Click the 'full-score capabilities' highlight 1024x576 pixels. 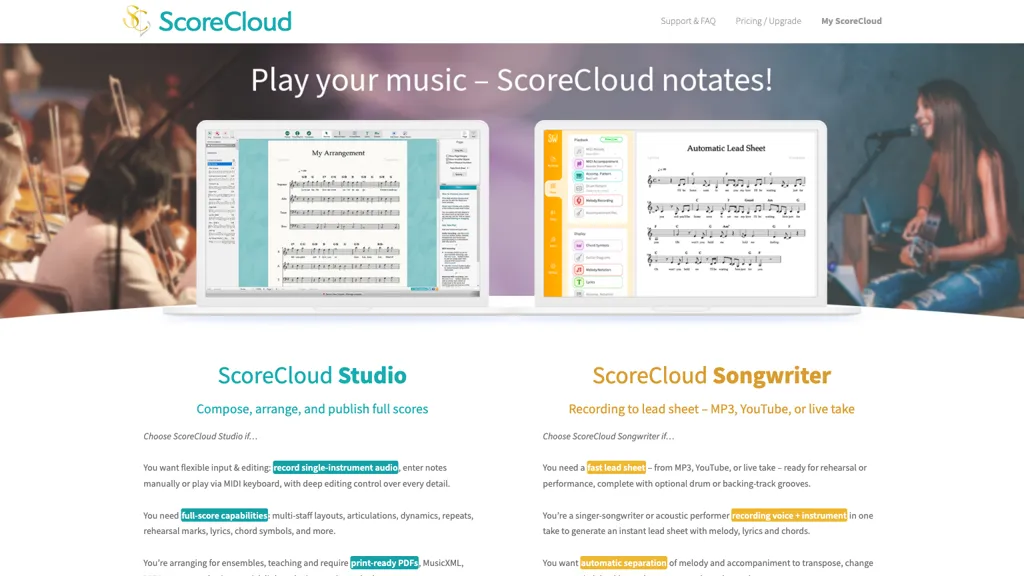pyautogui.click(x=224, y=515)
